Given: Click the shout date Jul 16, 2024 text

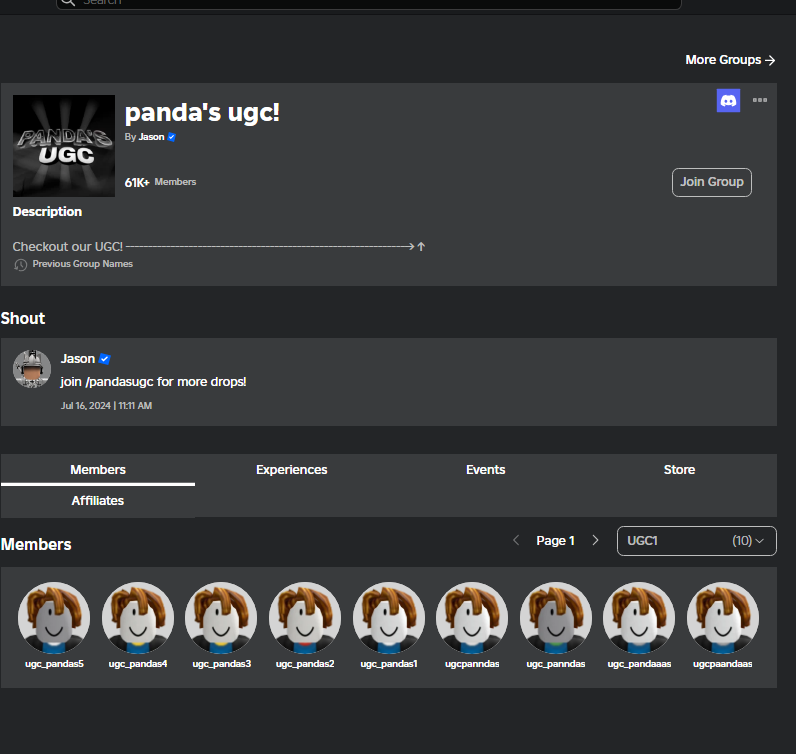Looking at the screenshot, I should pos(106,406).
